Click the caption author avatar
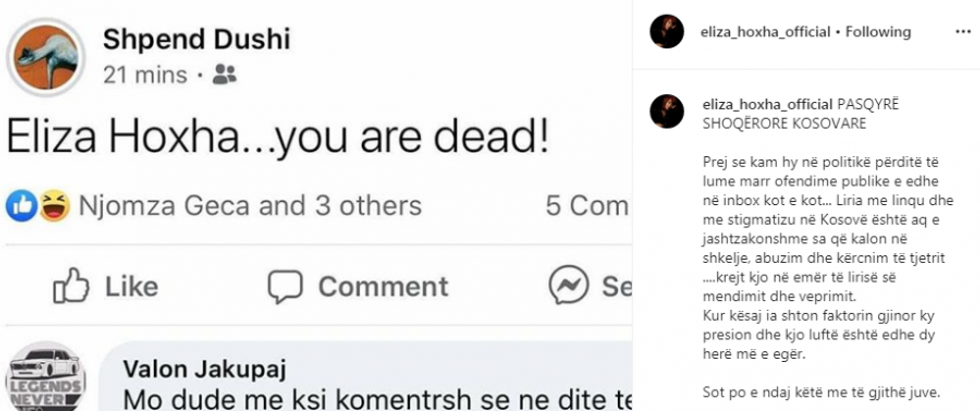Viewport: 980px width, 411px height. [667, 112]
